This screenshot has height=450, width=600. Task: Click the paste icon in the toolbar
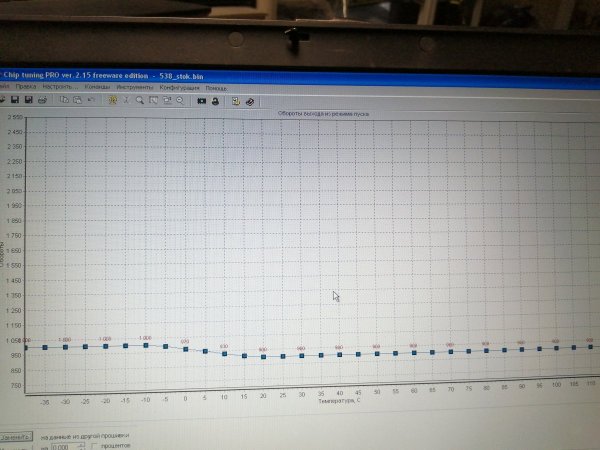pyautogui.click(x=77, y=101)
